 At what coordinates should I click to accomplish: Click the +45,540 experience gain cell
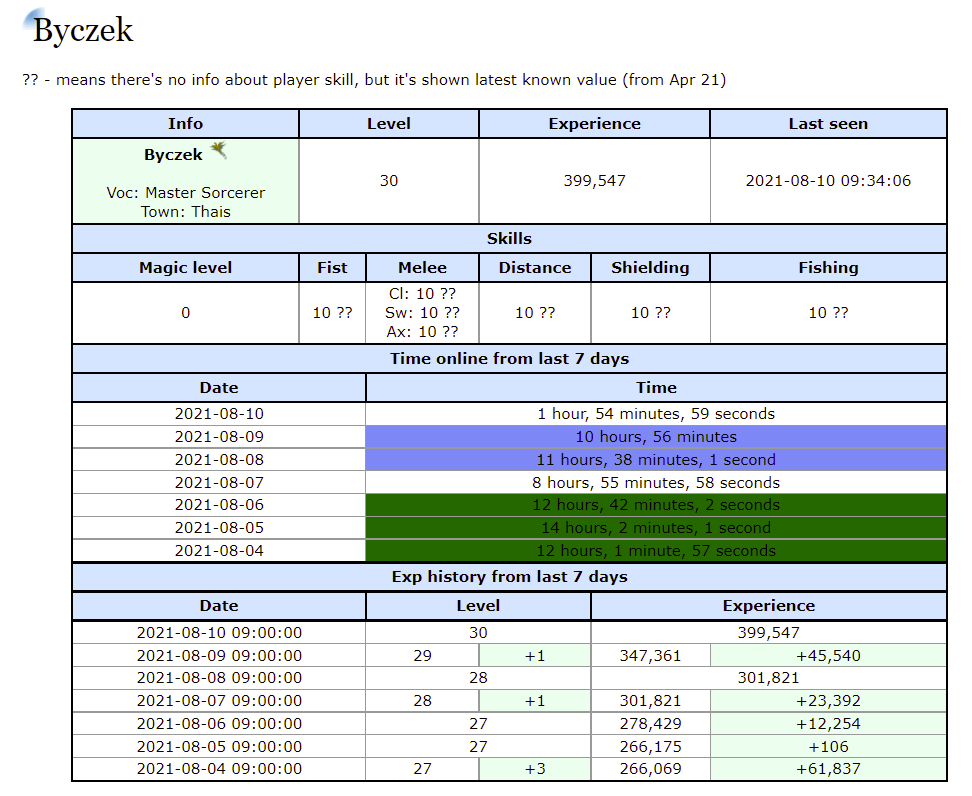tap(828, 656)
